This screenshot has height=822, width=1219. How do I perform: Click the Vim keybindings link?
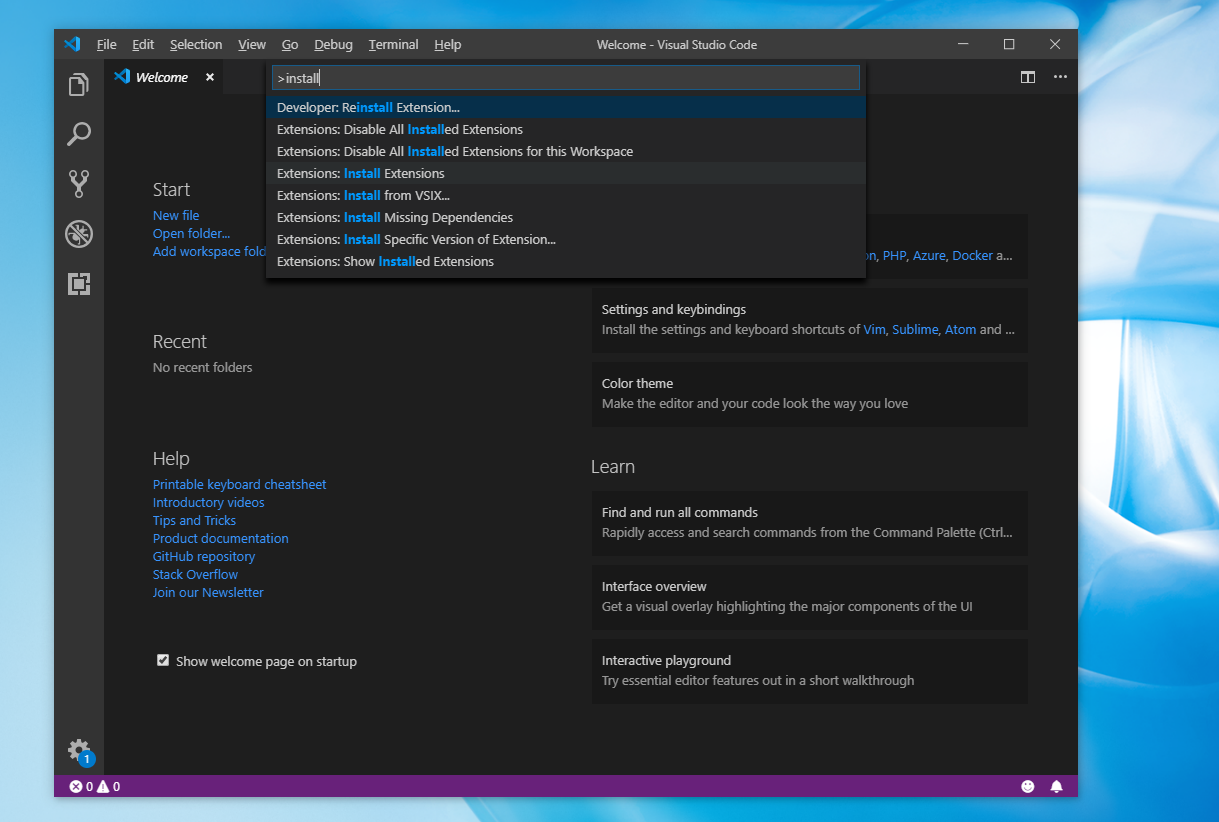(x=875, y=329)
